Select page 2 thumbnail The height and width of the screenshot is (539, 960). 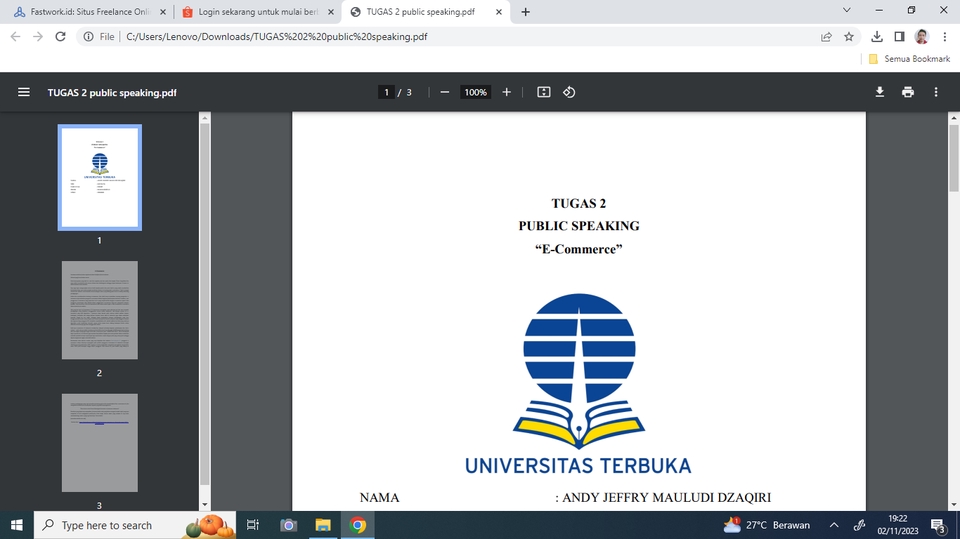[x=100, y=310]
